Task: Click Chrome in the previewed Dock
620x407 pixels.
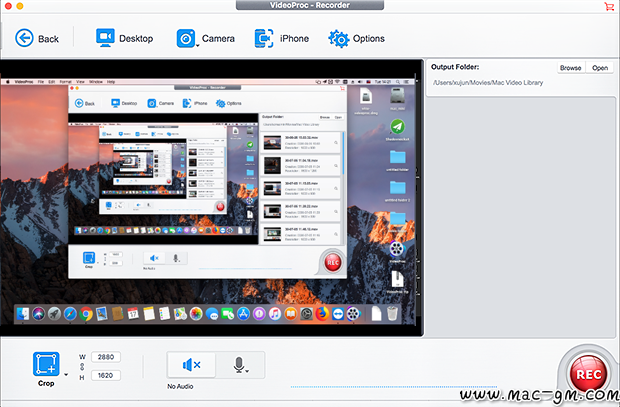Action: pos(86,314)
